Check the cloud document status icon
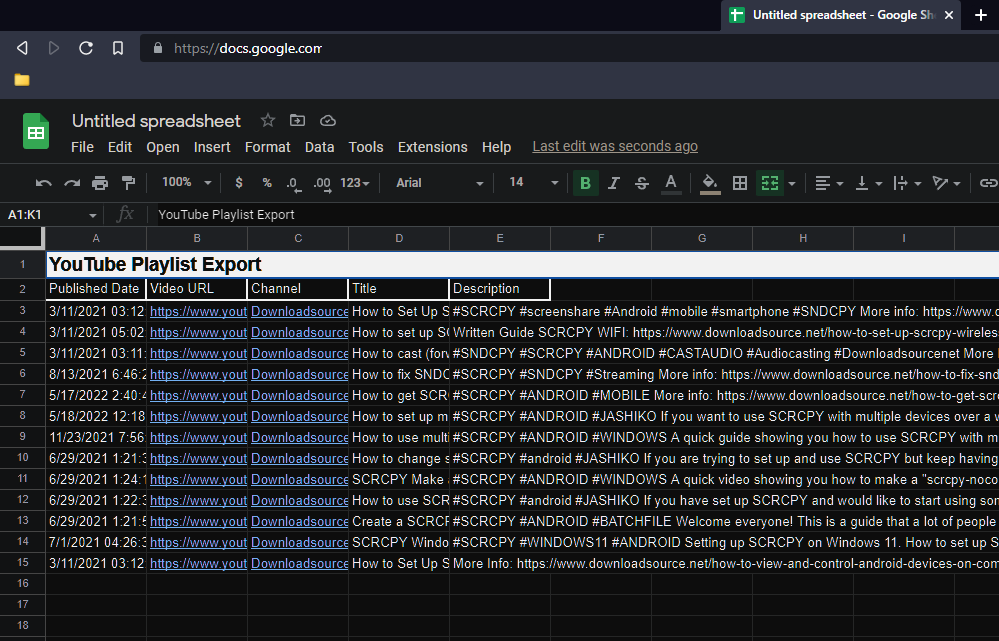The width and height of the screenshot is (999, 641). click(x=327, y=120)
